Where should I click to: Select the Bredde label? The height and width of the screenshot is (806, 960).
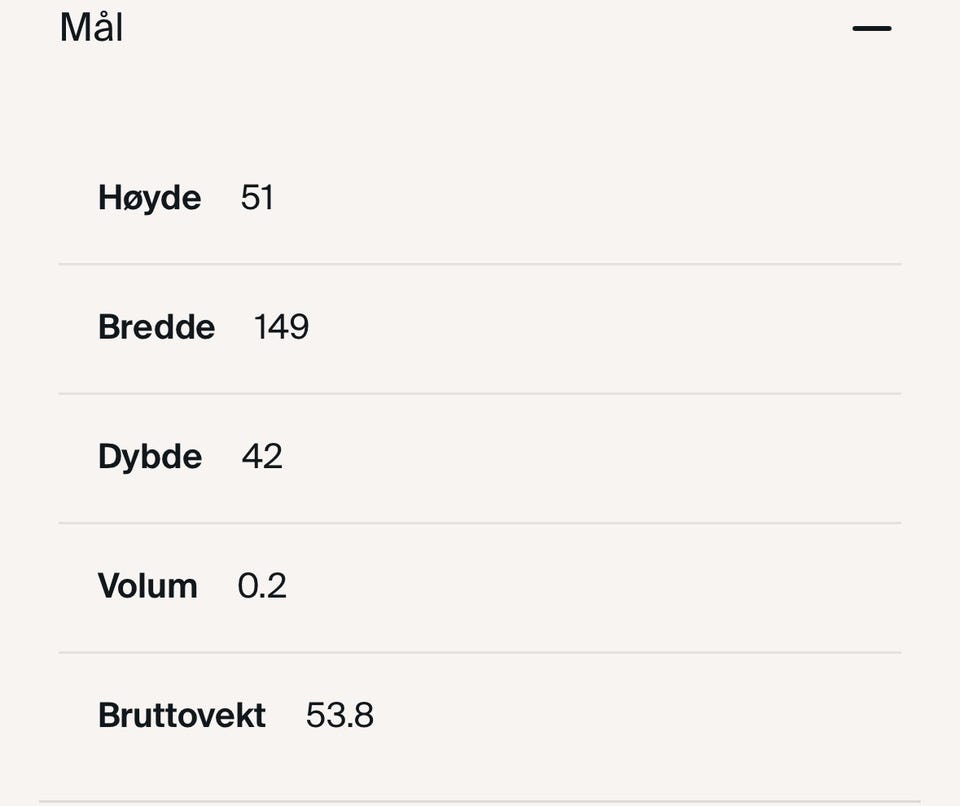point(156,327)
